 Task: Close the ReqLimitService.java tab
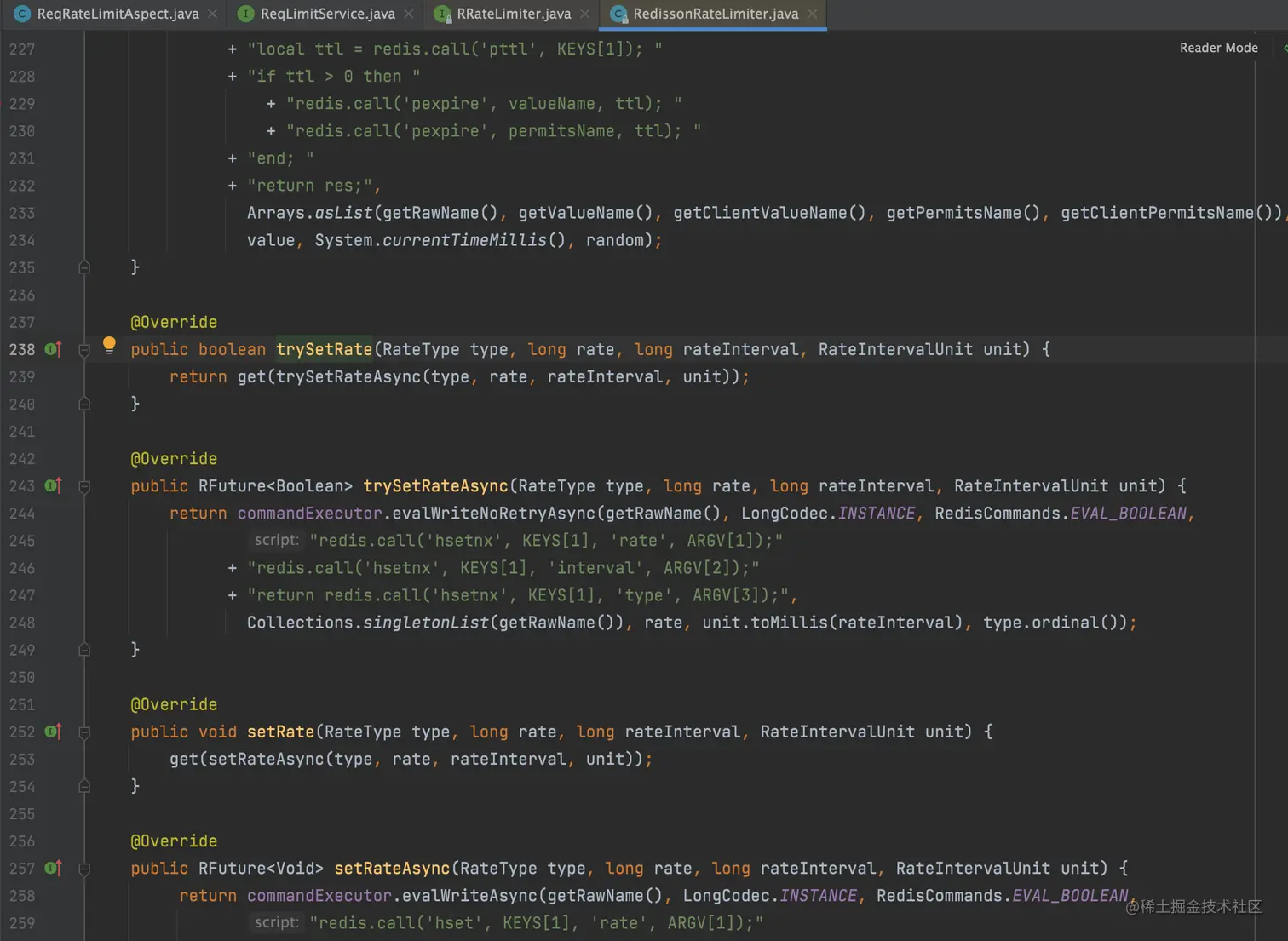point(408,14)
